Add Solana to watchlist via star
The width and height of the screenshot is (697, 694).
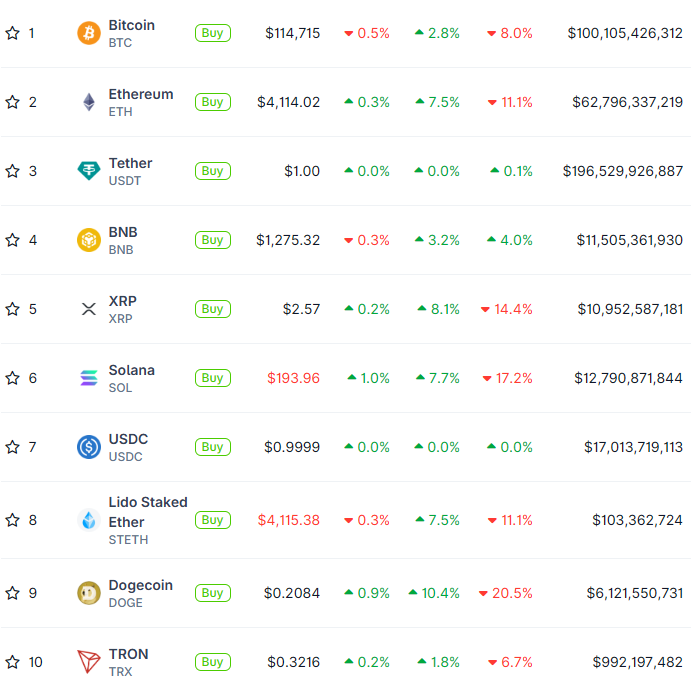[12, 378]
